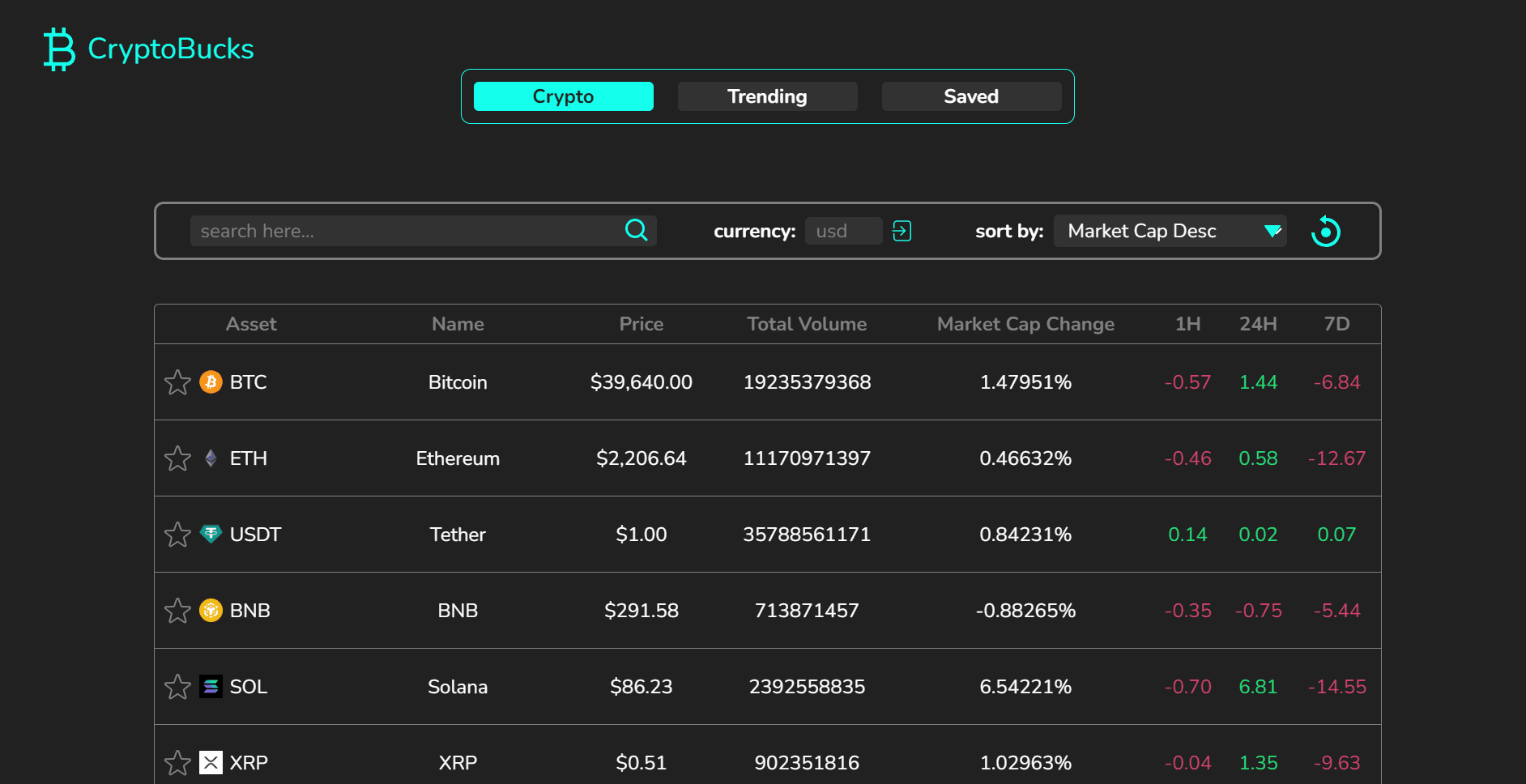This screenshot has width=1526, height=784.
Task: Open the CryptoBucks home link
Action: coord(149,49)
